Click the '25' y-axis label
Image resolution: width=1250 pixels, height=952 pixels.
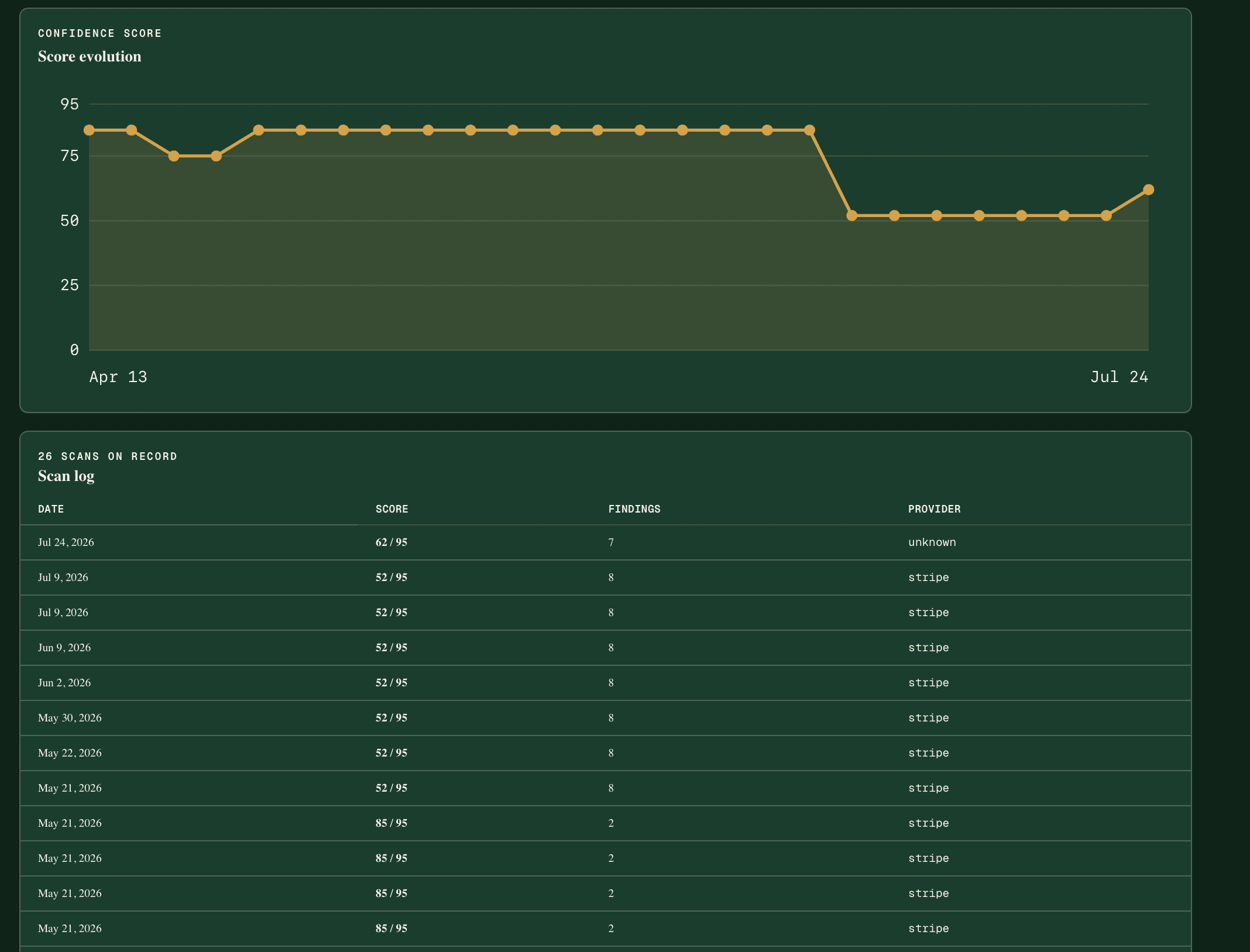pos(70,285)
